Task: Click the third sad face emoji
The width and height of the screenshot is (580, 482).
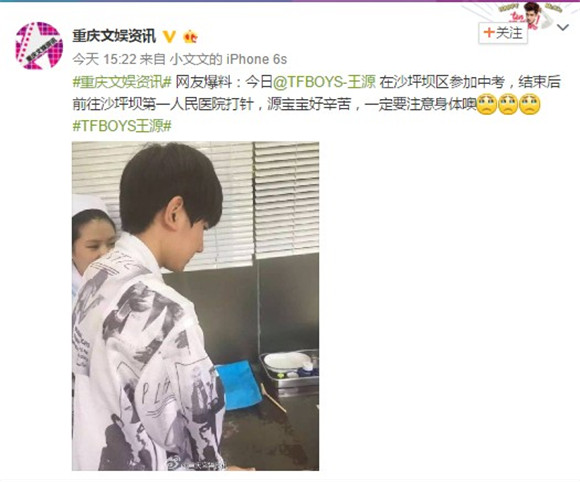Action: pyautogui.click(x=530, y=105)
